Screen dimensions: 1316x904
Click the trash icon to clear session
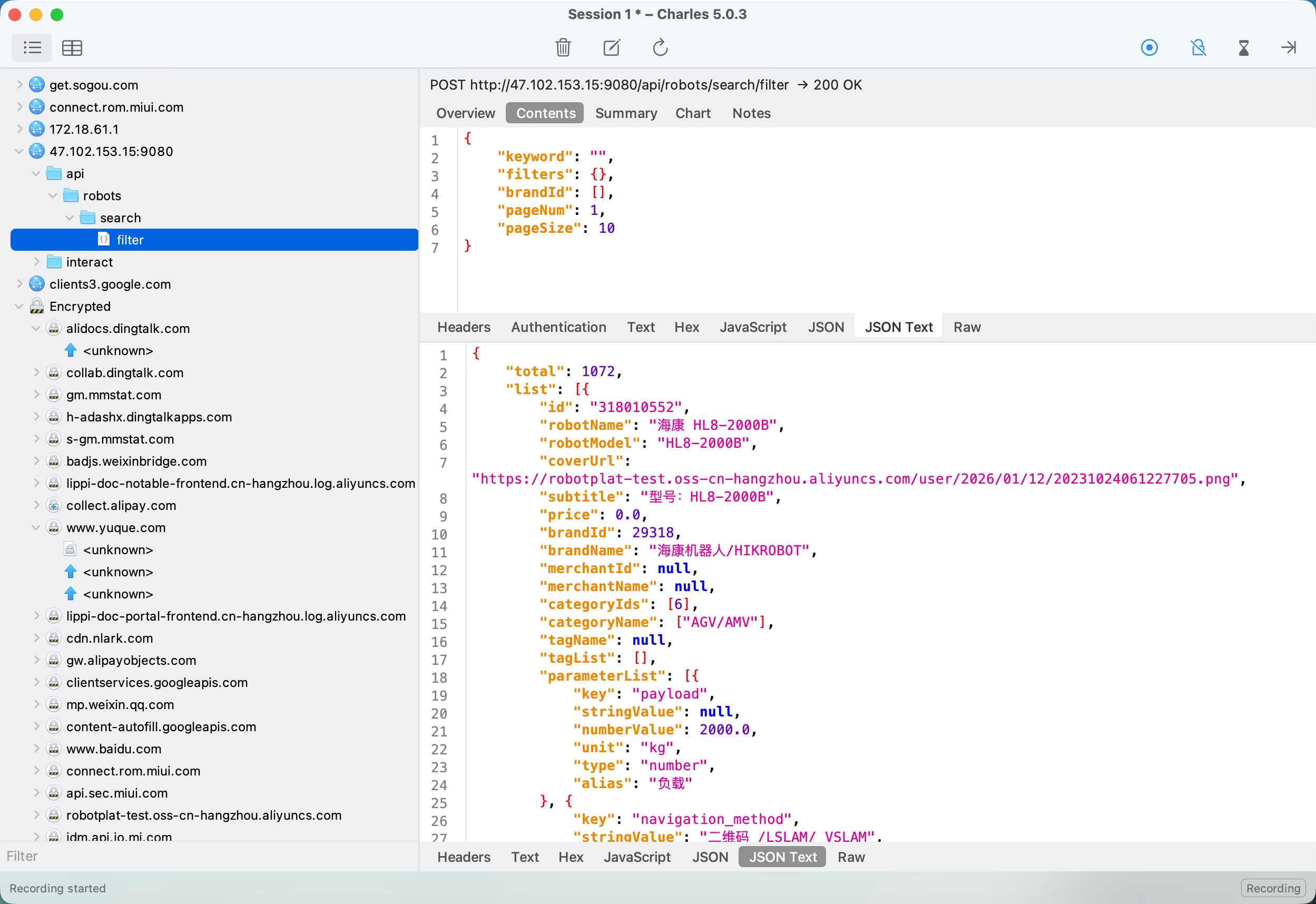coord(563,47)
